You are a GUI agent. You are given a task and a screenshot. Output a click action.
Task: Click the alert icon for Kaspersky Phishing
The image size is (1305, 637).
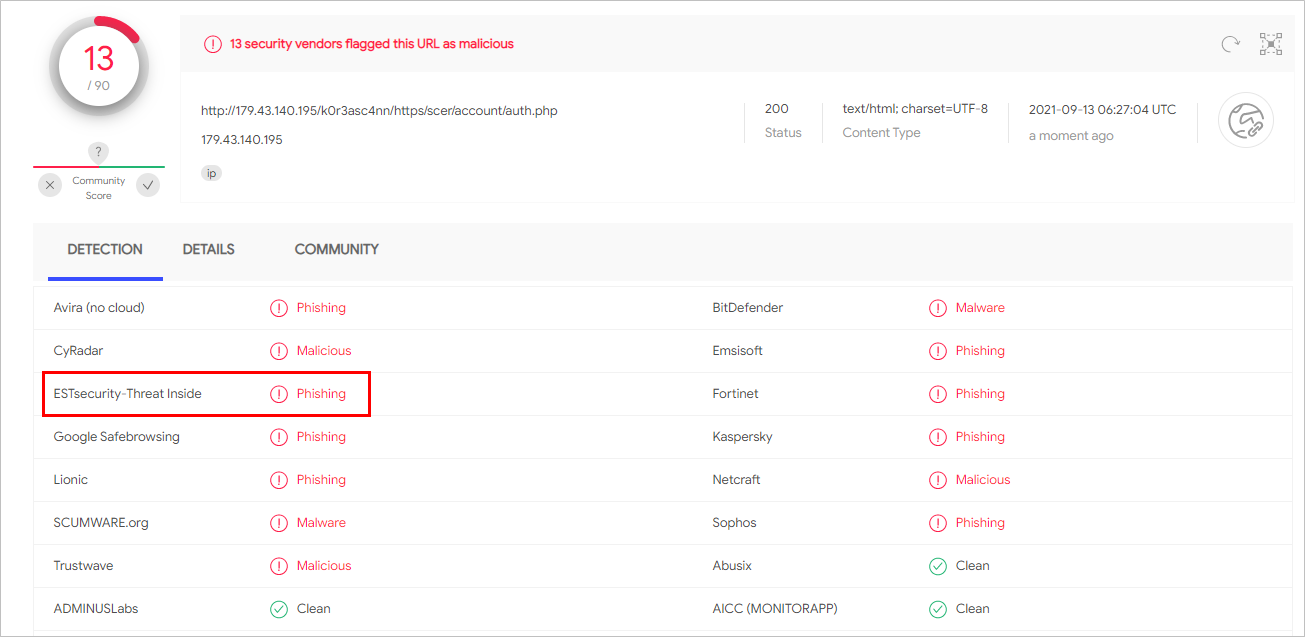[938, 437]
